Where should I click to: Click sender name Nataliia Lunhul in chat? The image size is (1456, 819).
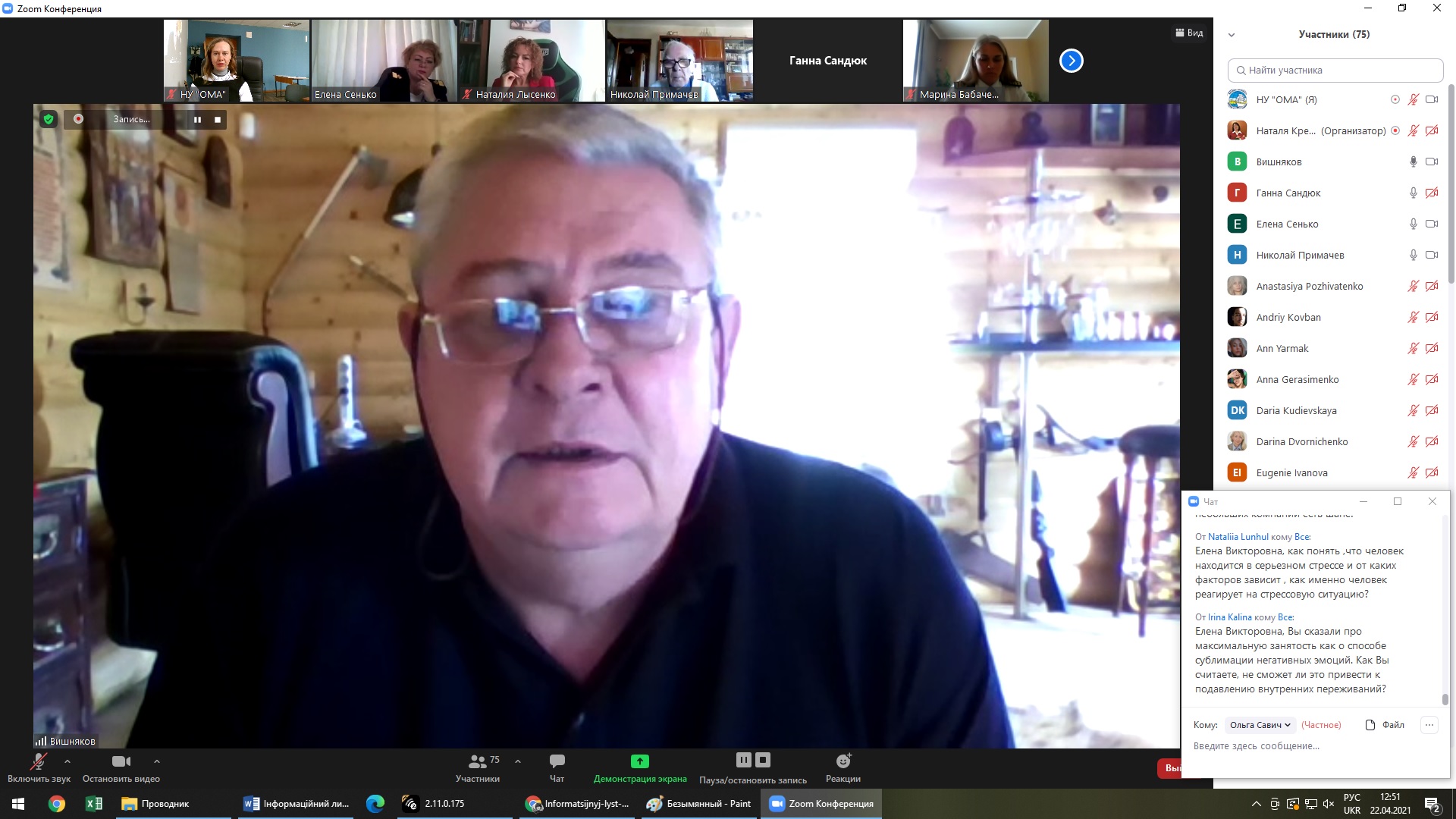click(1238, 537)
